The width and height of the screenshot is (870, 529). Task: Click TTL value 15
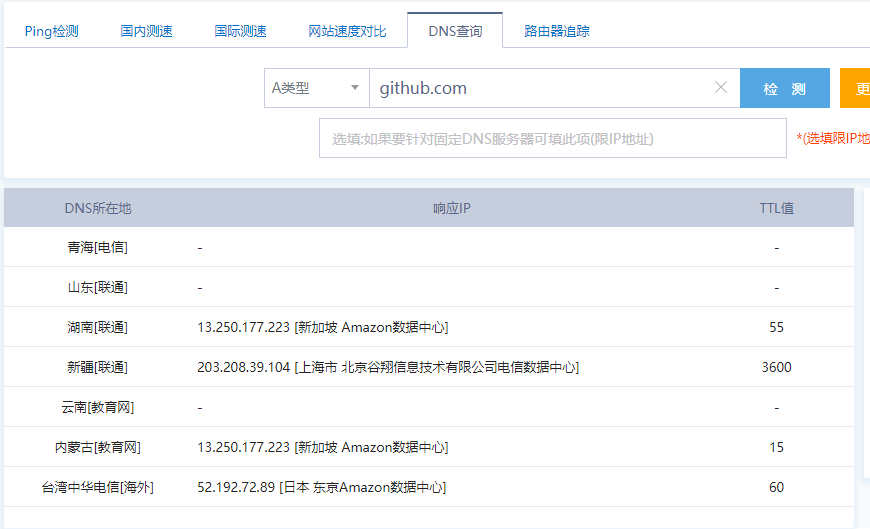[776, 447]
